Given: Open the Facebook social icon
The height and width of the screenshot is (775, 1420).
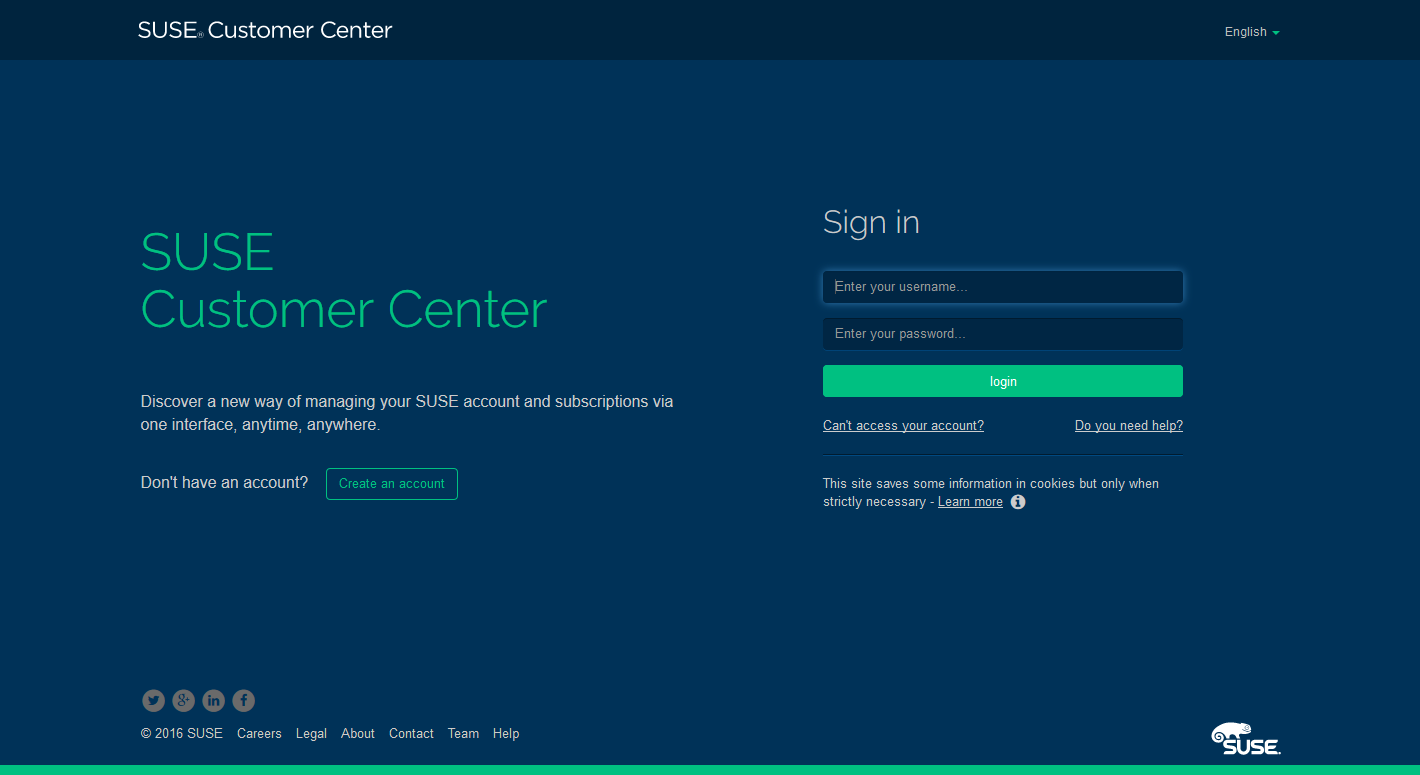Looking at the screenshot, I should (x=244, y=701).
